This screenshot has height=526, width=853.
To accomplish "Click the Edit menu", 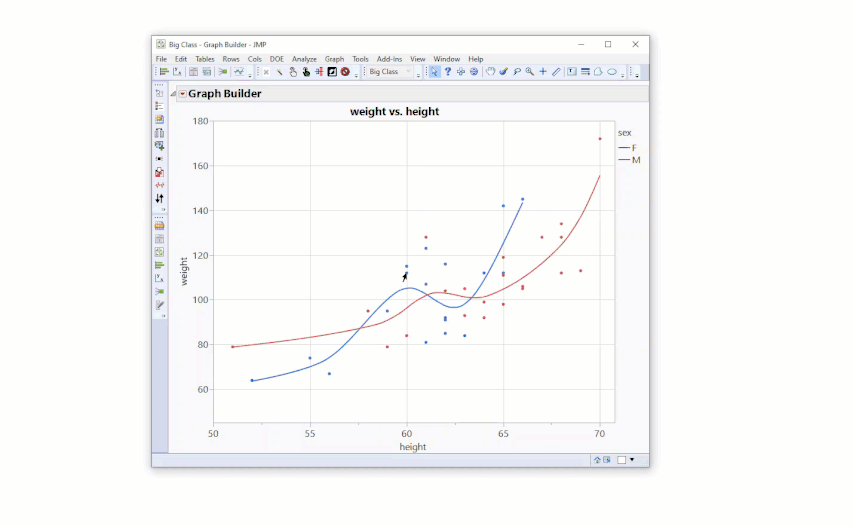I will (x=181, y=59).
